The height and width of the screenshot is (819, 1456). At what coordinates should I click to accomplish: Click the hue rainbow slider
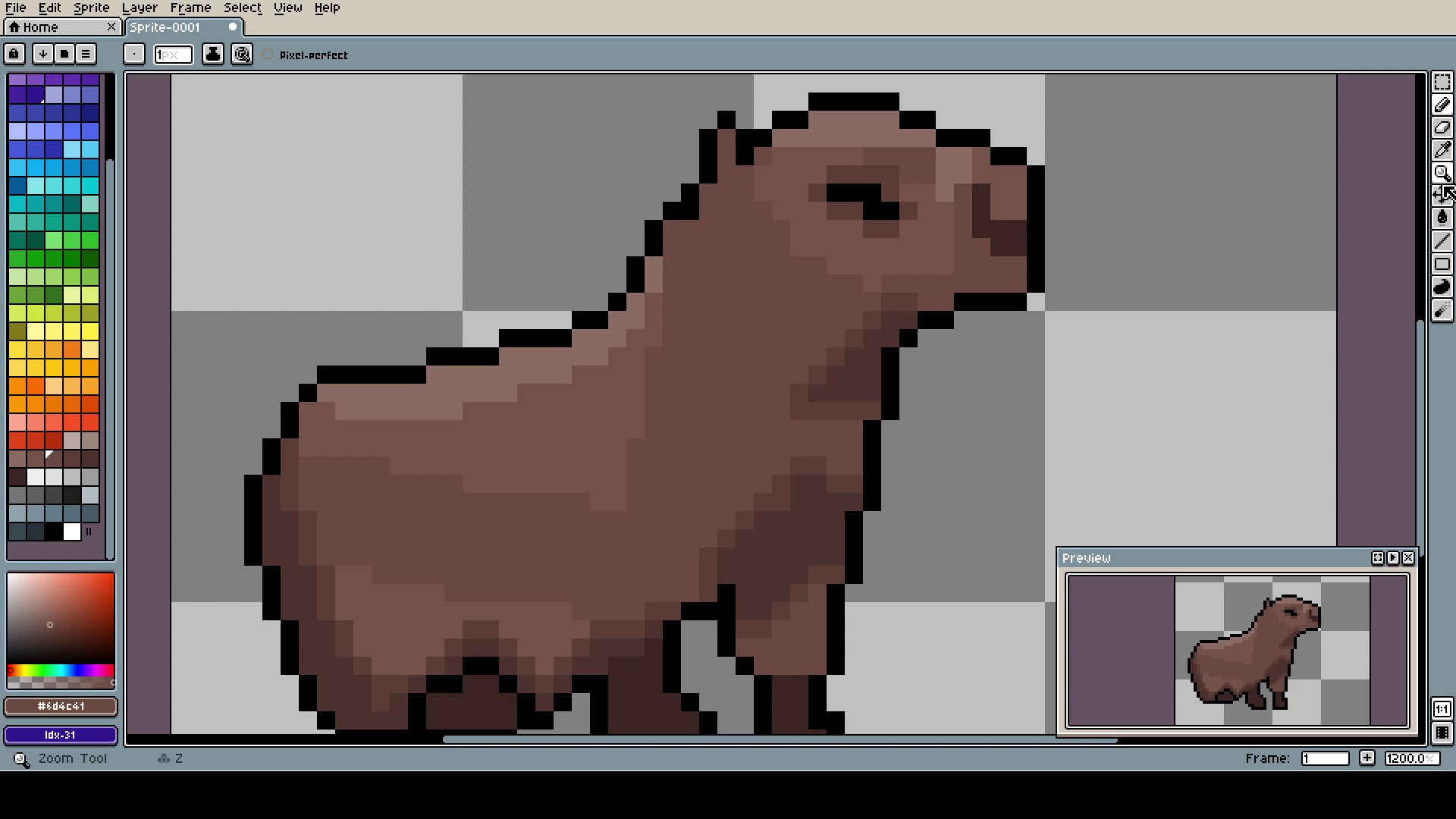(x=61, y=670)
